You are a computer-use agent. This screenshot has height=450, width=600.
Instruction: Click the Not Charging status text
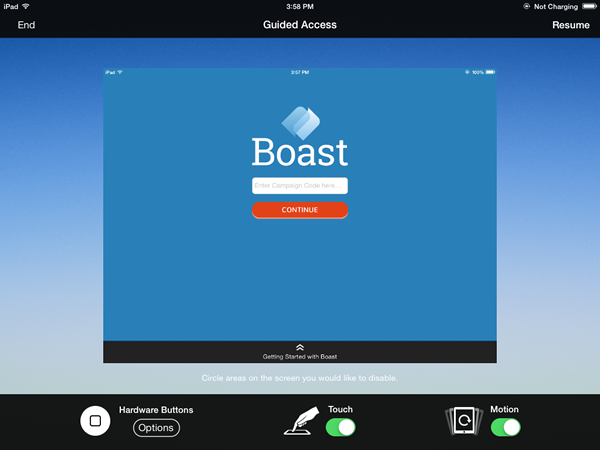[x=556, y=7]
